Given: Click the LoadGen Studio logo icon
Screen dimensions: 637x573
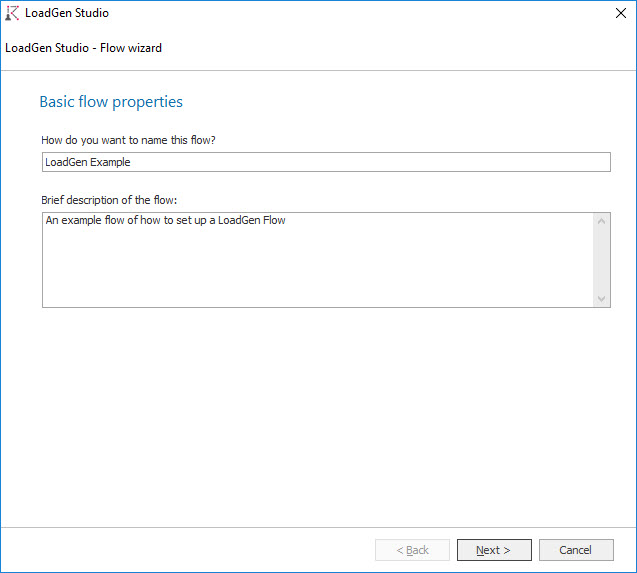Looking at the screenshot, I should click(12, 13).
